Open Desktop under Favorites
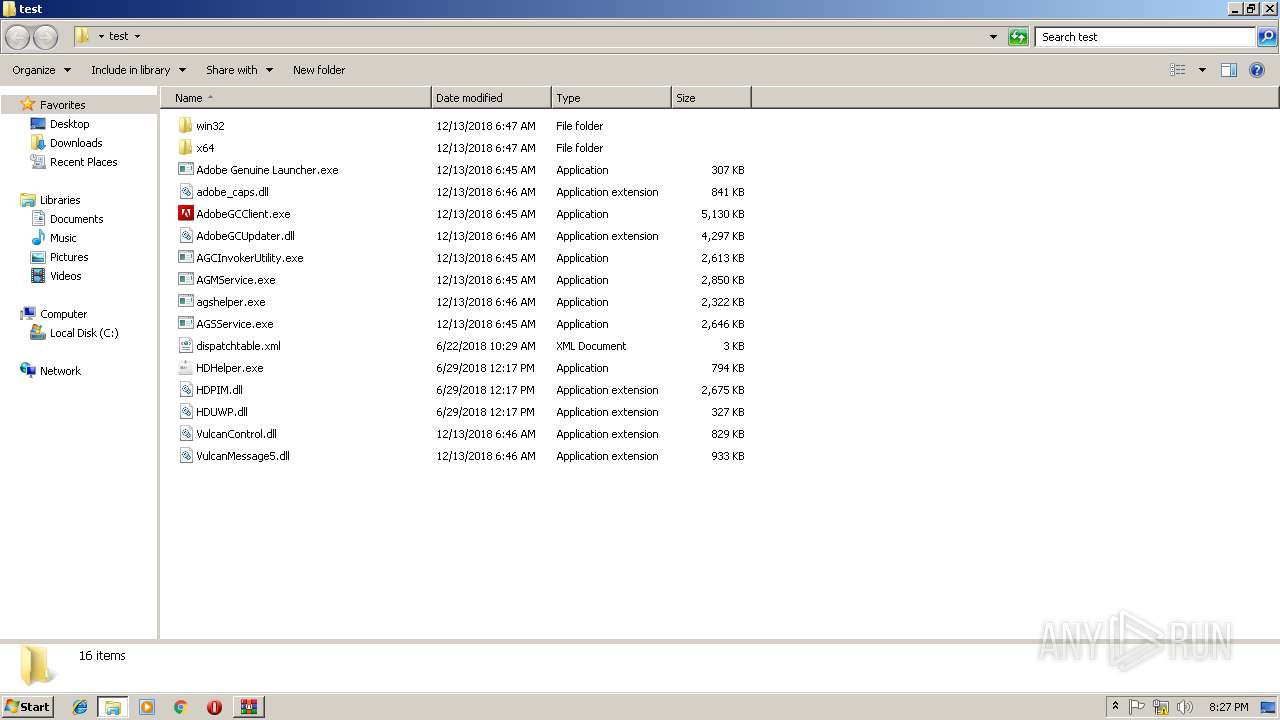This screenshot has height=720, width=1280. click(x=69, y=124)
